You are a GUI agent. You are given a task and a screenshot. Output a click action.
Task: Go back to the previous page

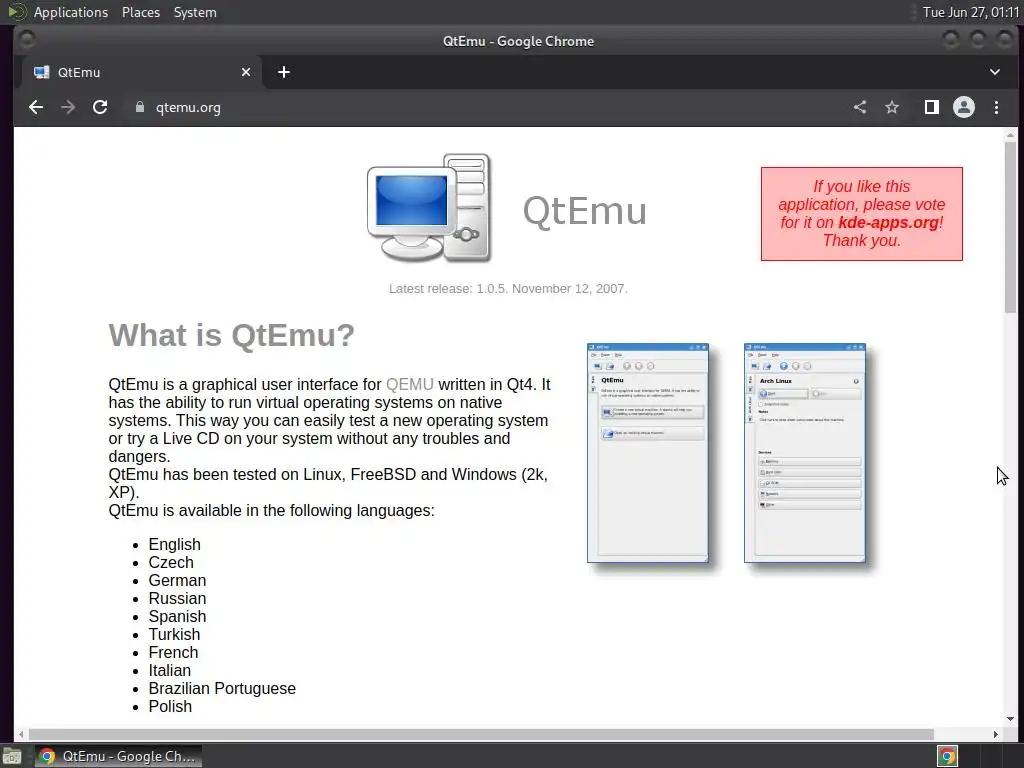(36, 107)
